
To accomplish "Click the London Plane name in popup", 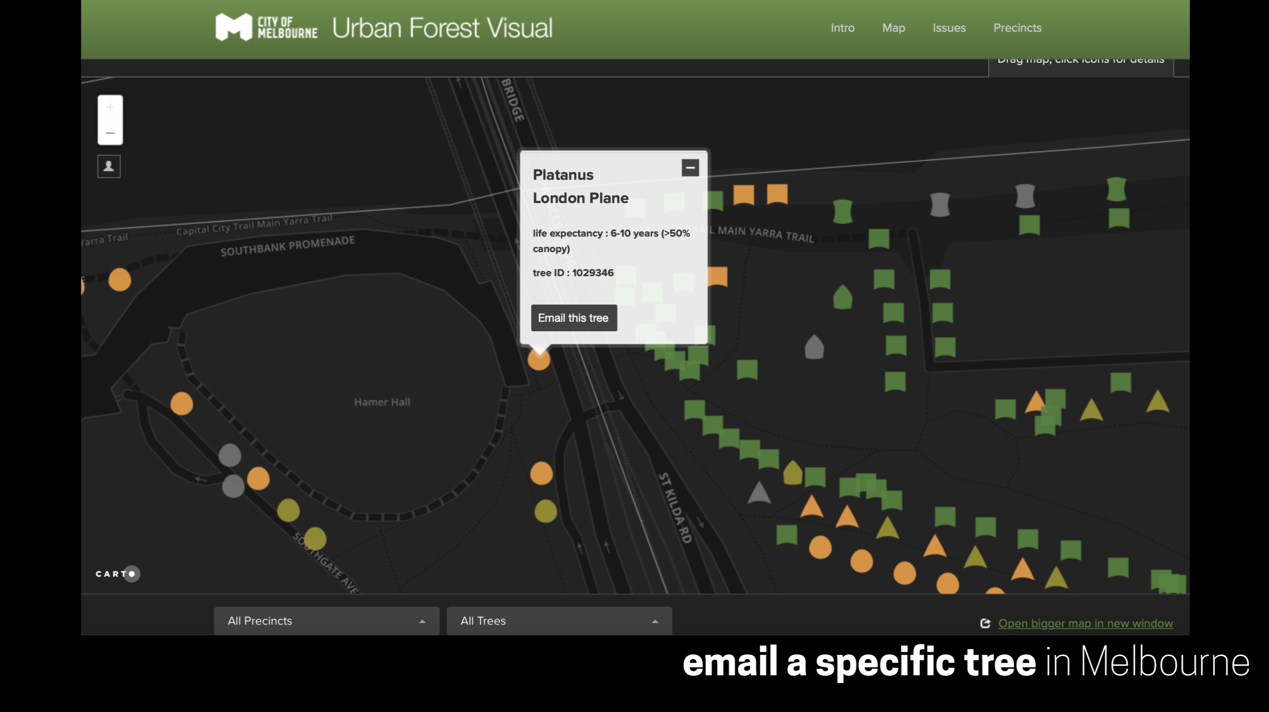I will click(581, 198).
